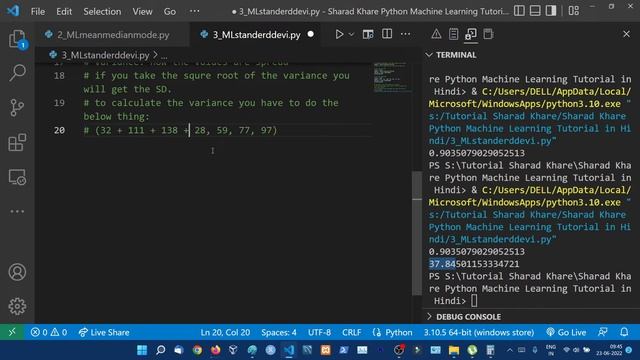Open the Windows taskbar search
The width and height of the screenshot is (640, 360).
pos(160,350)
